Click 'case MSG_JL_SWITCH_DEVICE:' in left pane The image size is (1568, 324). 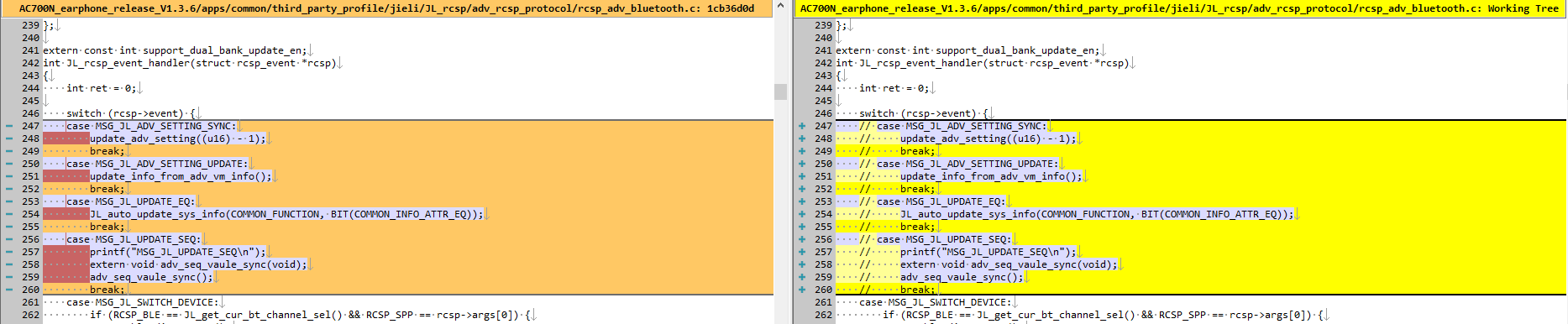(x=142, y=302)
